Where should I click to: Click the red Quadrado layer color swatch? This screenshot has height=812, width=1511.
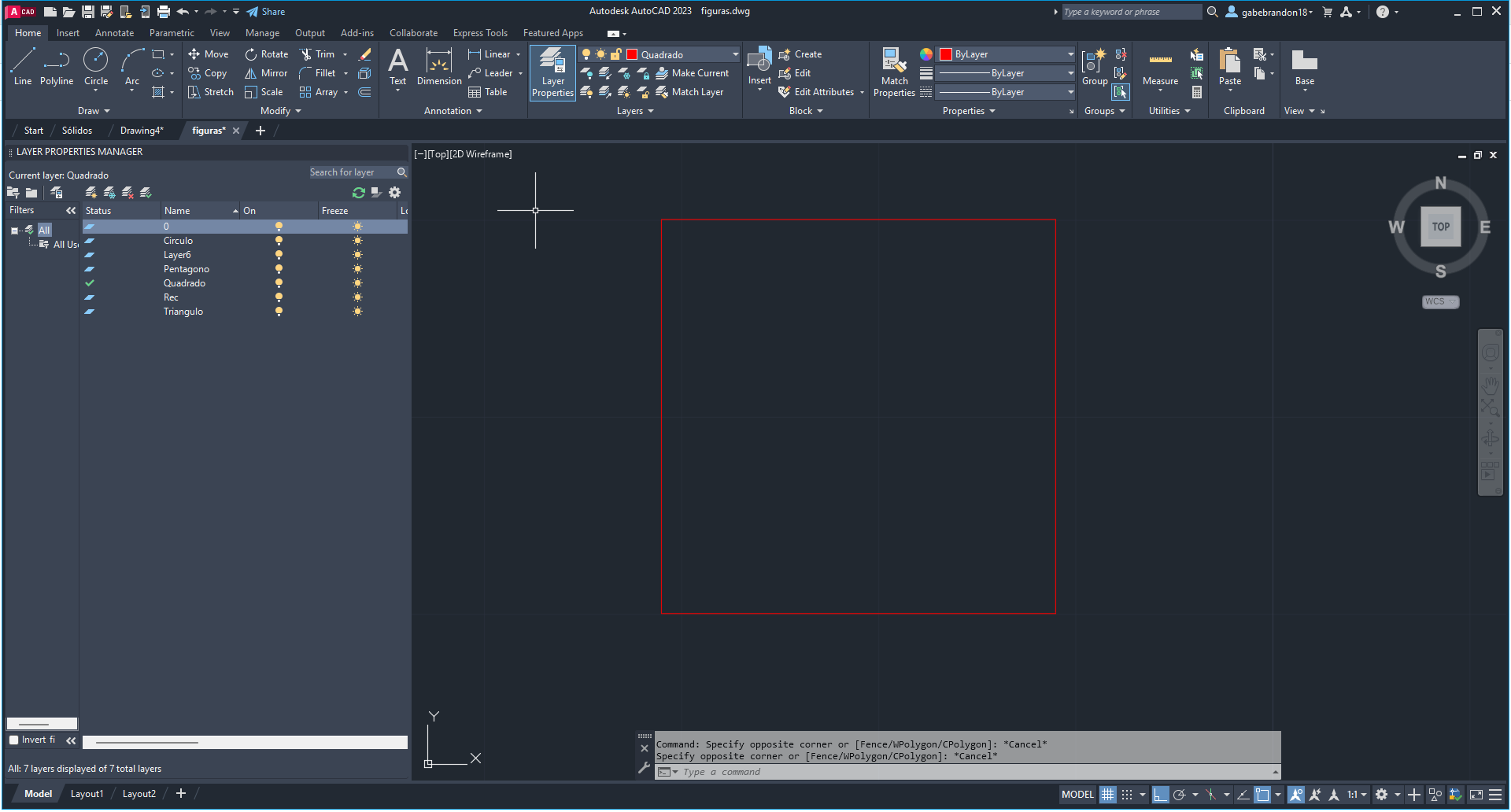pyautogui.click(x=631, y=54)
